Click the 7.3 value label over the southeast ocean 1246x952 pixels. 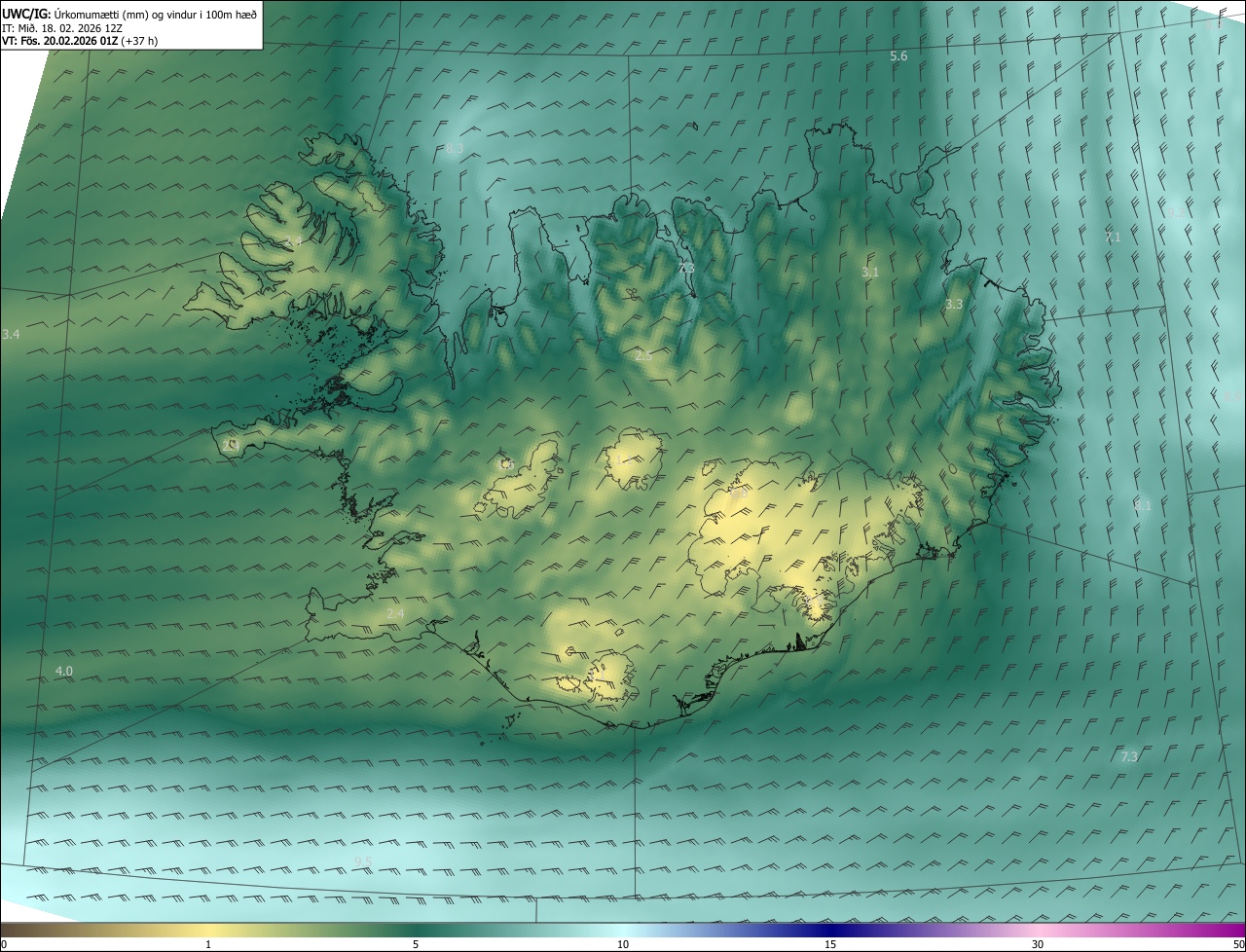coord(1129,756)
